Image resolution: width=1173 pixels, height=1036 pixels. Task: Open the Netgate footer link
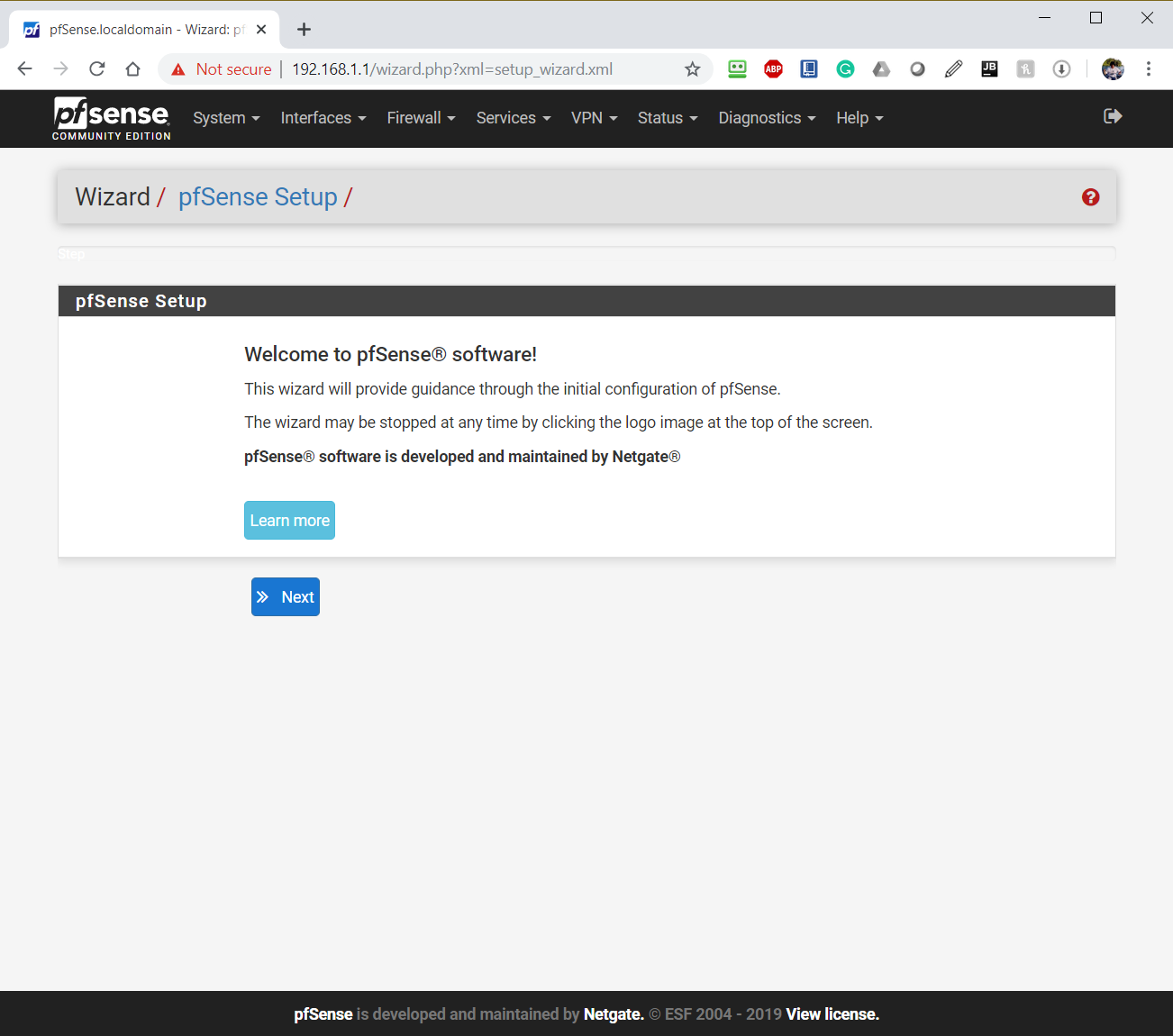pos(614,1014)
